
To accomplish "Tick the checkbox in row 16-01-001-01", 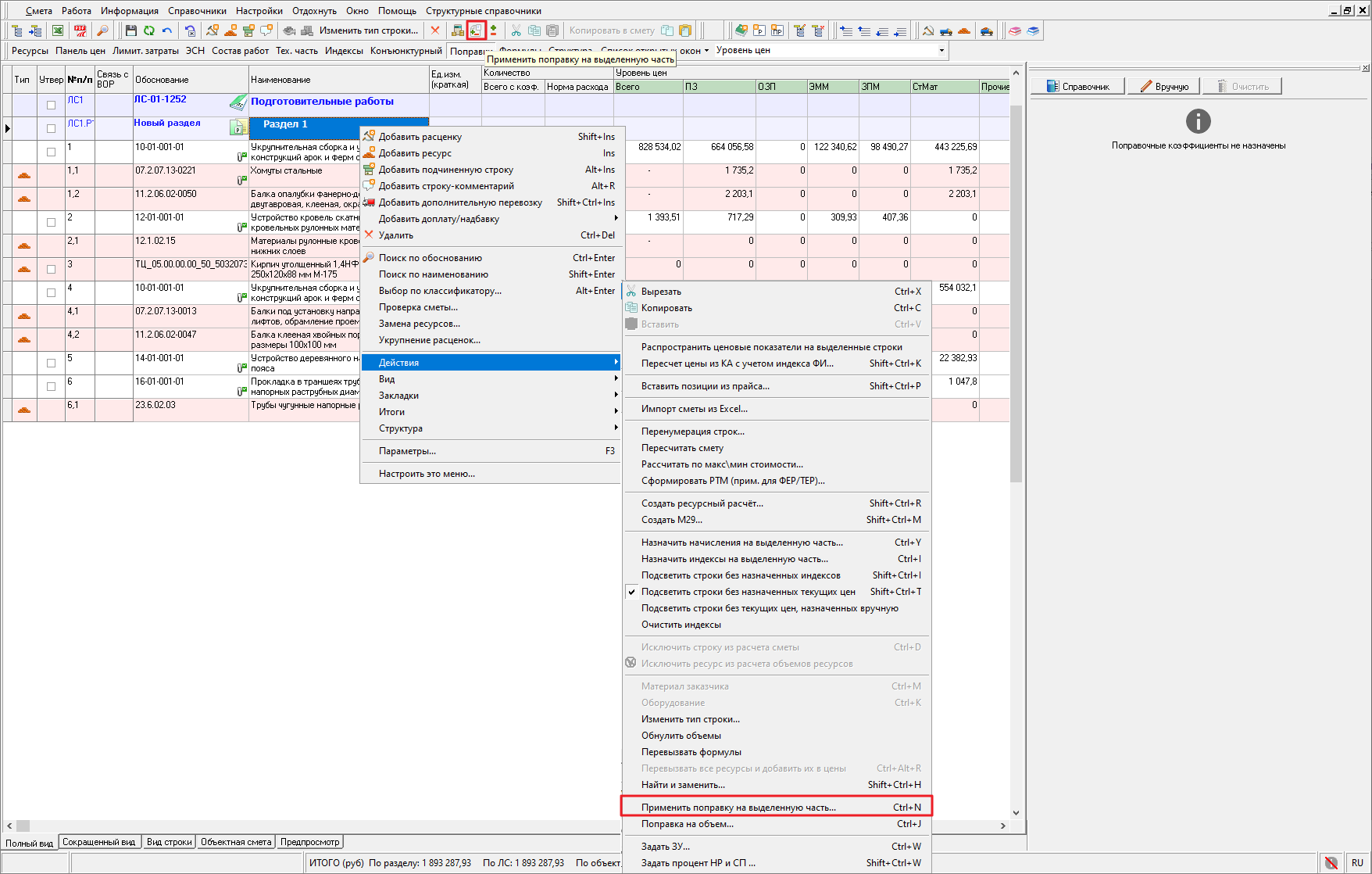I will 51,386.
